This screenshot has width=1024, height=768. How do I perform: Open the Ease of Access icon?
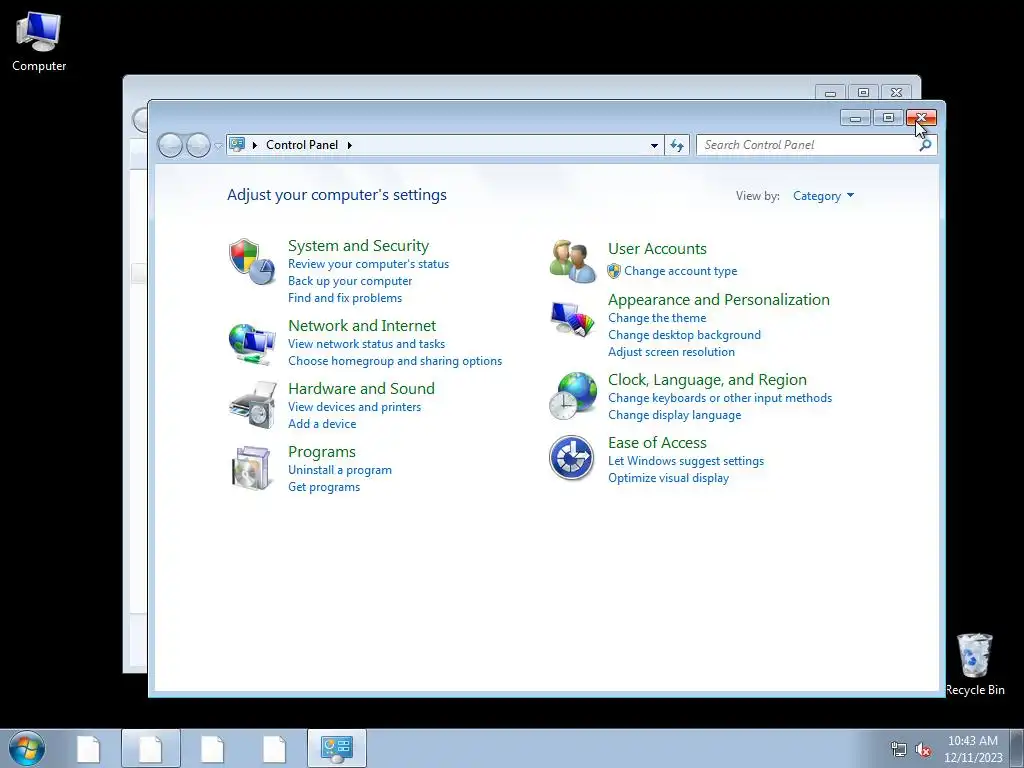pos(571,458)
